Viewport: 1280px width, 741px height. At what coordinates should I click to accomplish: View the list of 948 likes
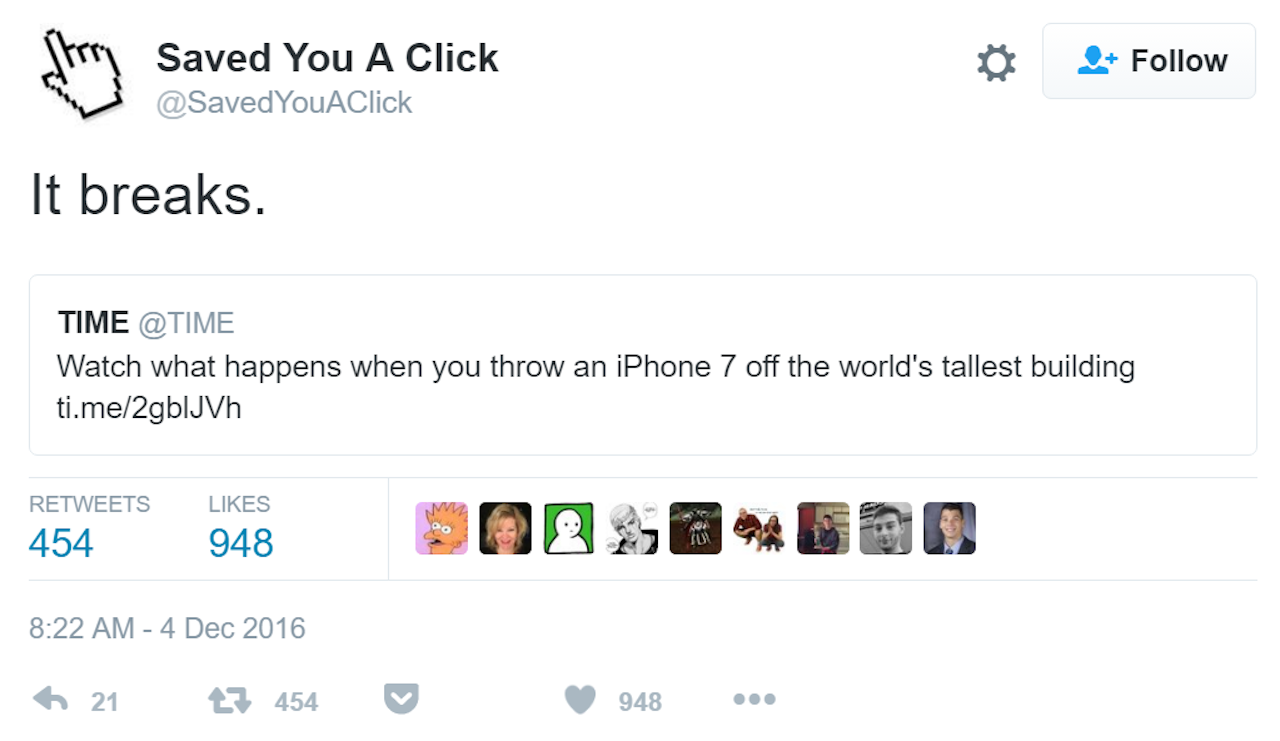coord(241,543)
